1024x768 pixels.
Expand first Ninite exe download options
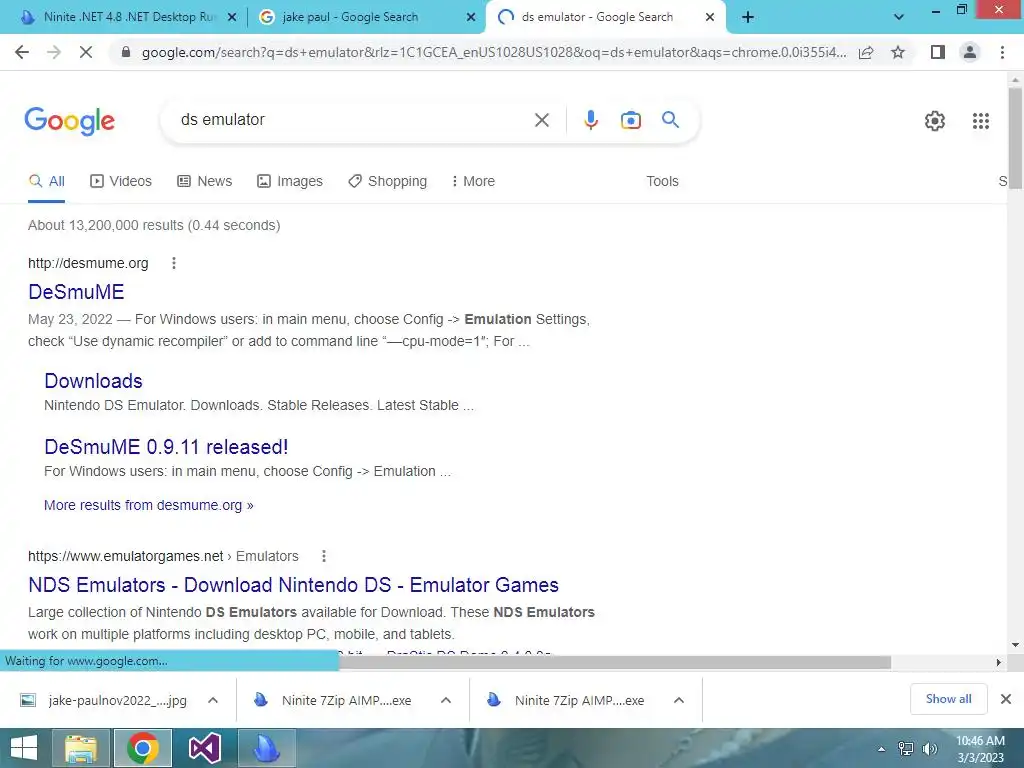(x=446, y=701)
